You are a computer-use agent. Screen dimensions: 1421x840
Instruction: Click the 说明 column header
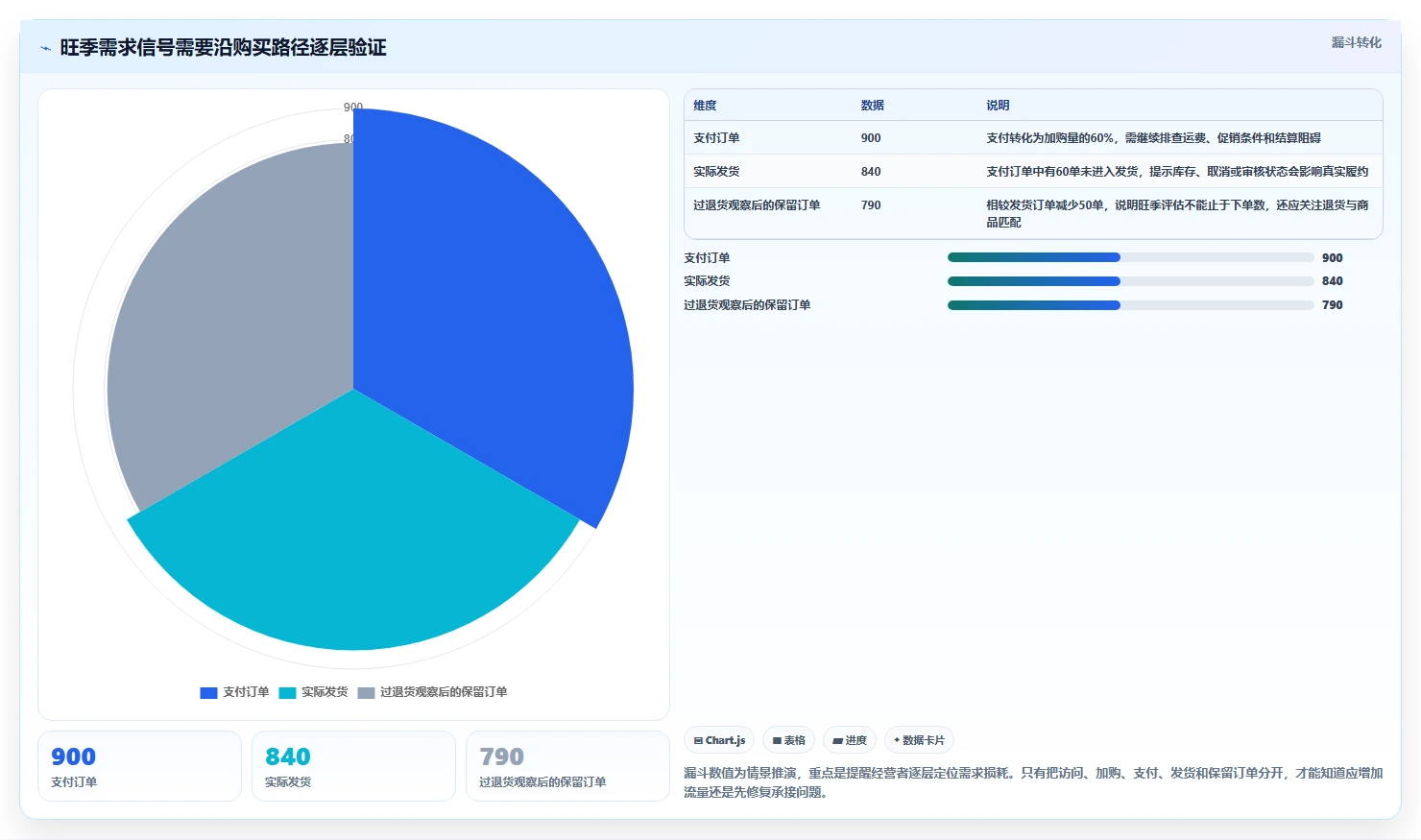998,106
